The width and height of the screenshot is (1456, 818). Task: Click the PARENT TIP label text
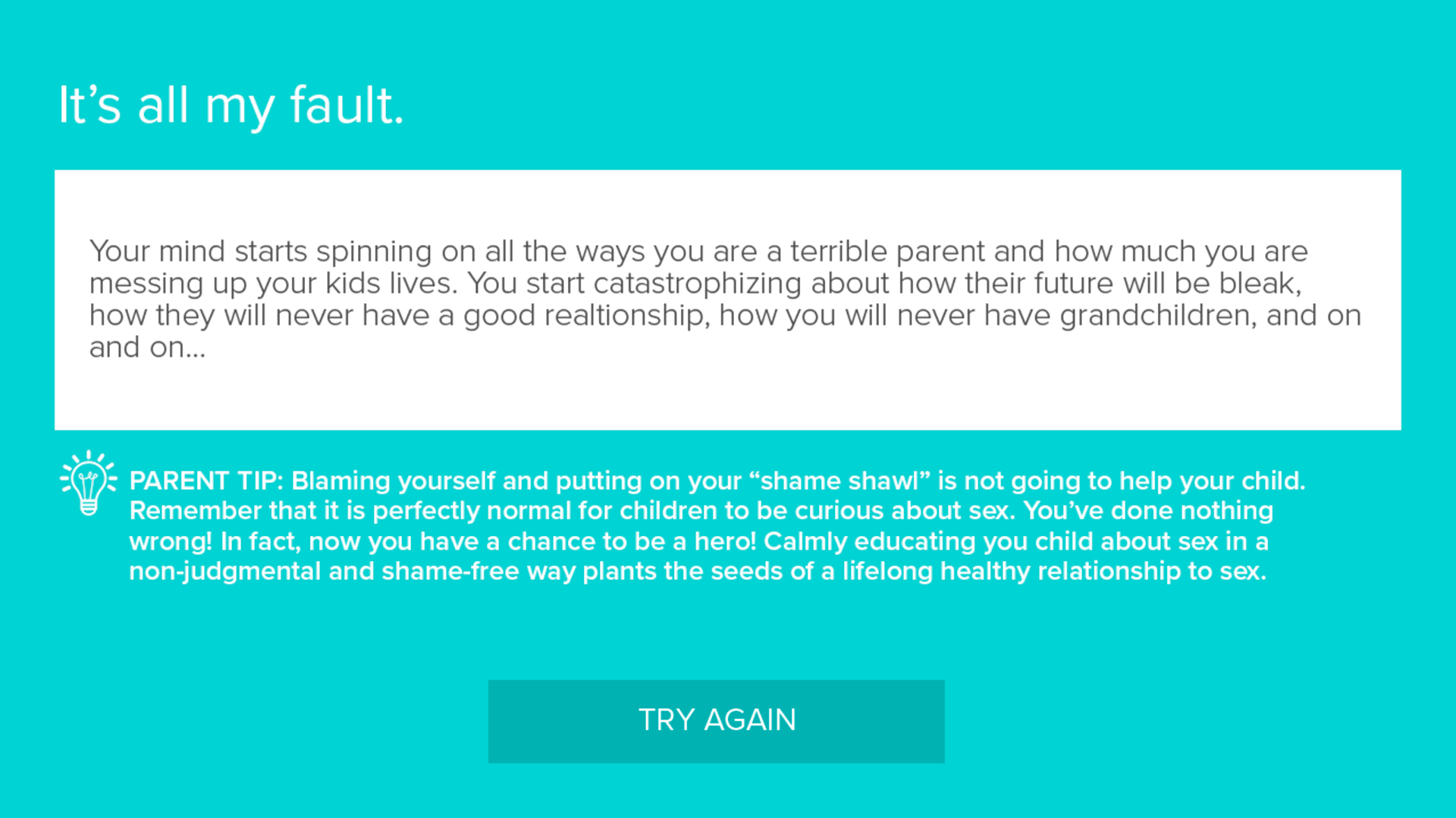point(206,481)
